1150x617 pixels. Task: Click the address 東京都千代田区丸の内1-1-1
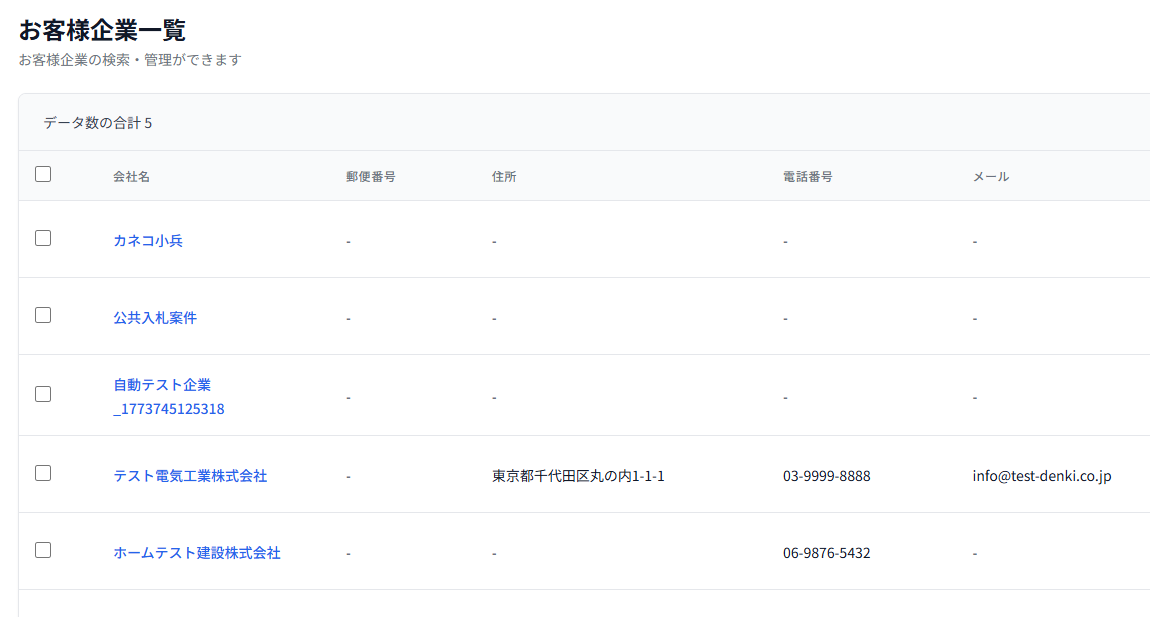(x=578, y=476)
